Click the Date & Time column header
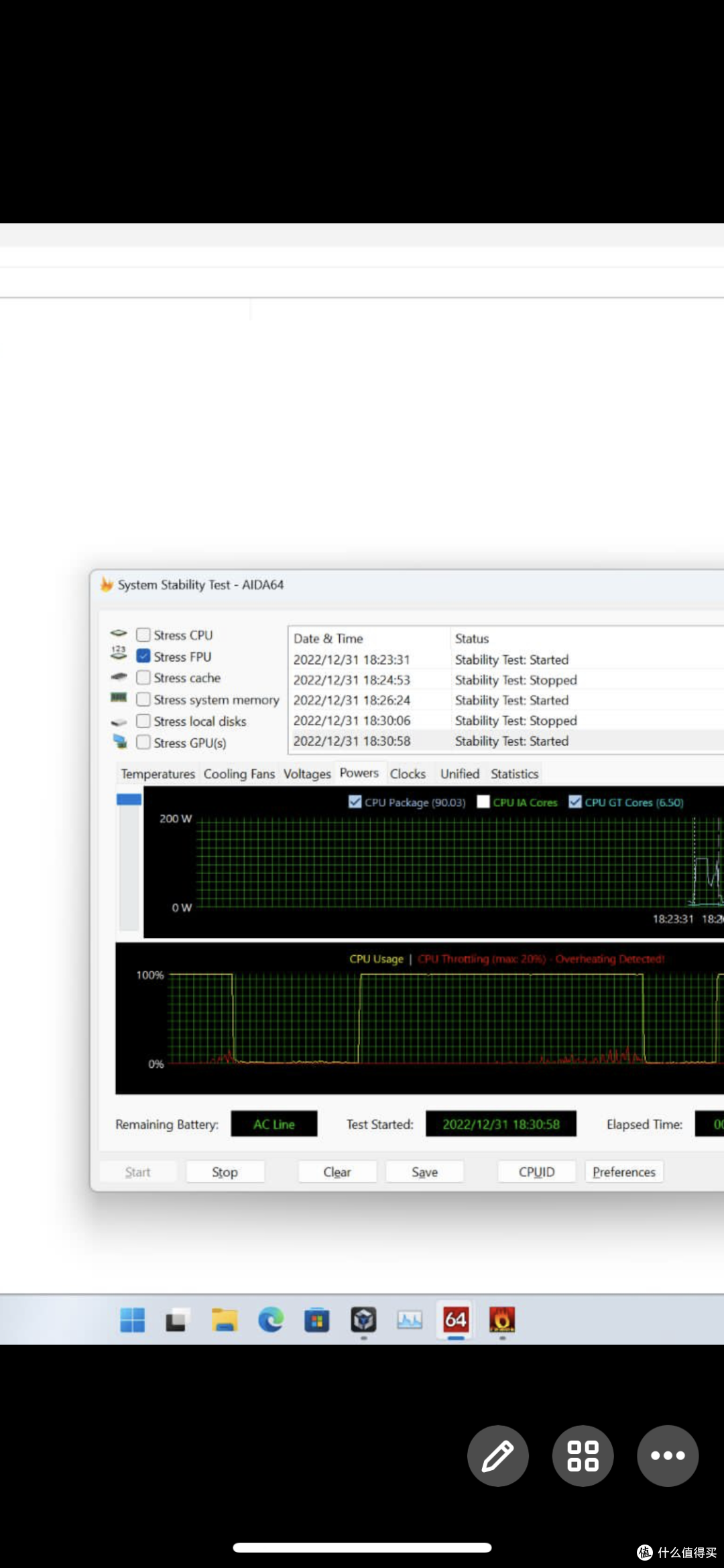This screenshot has height=1568, width=724. pos(369,638)
